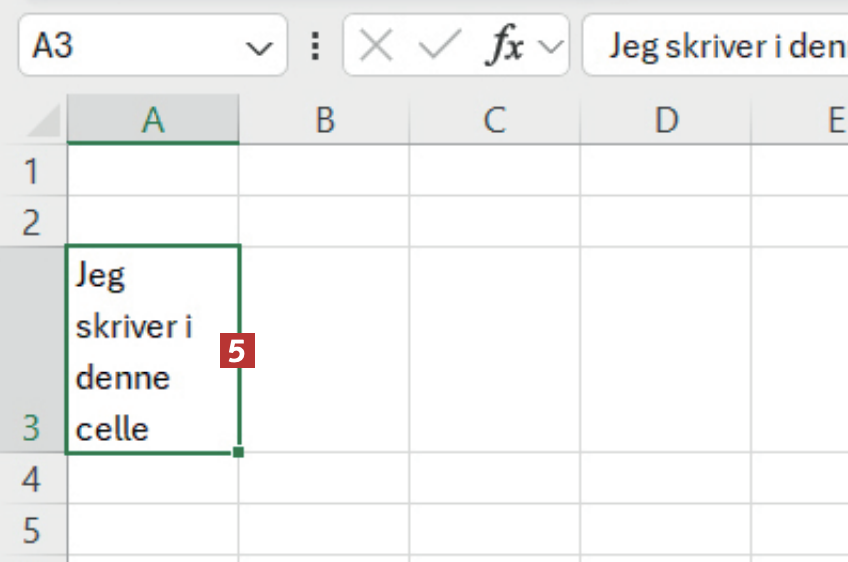This screenshot has height=562, width=848.
Task: Select row 1 header
Action: pyautogui.click(x=32, y=171)
